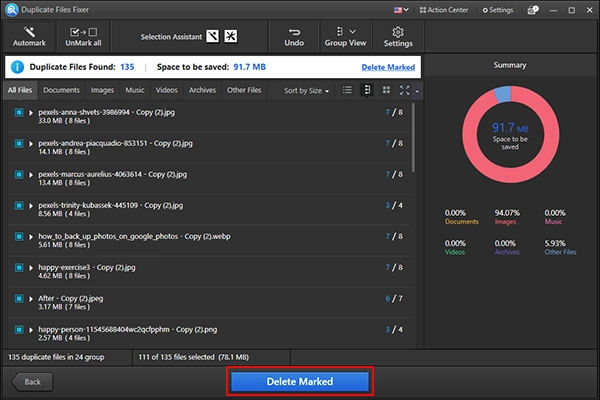
Task: Switch to detailed list view icon
Action: point(367,90)
